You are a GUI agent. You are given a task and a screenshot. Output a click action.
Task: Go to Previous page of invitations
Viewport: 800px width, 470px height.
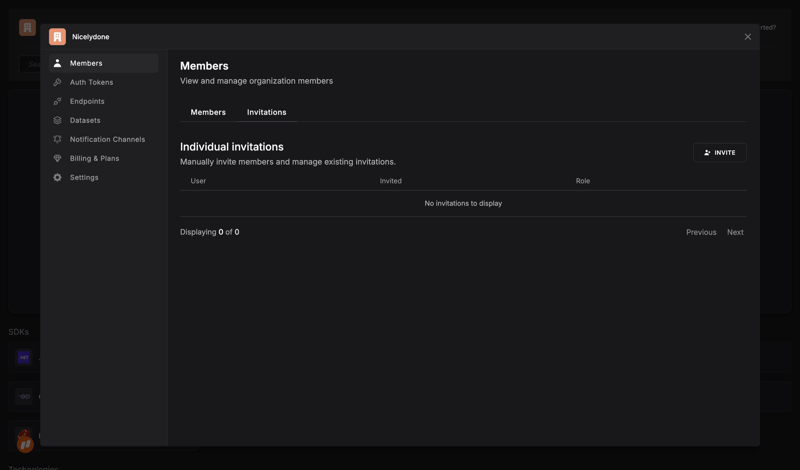pos(701,232)
